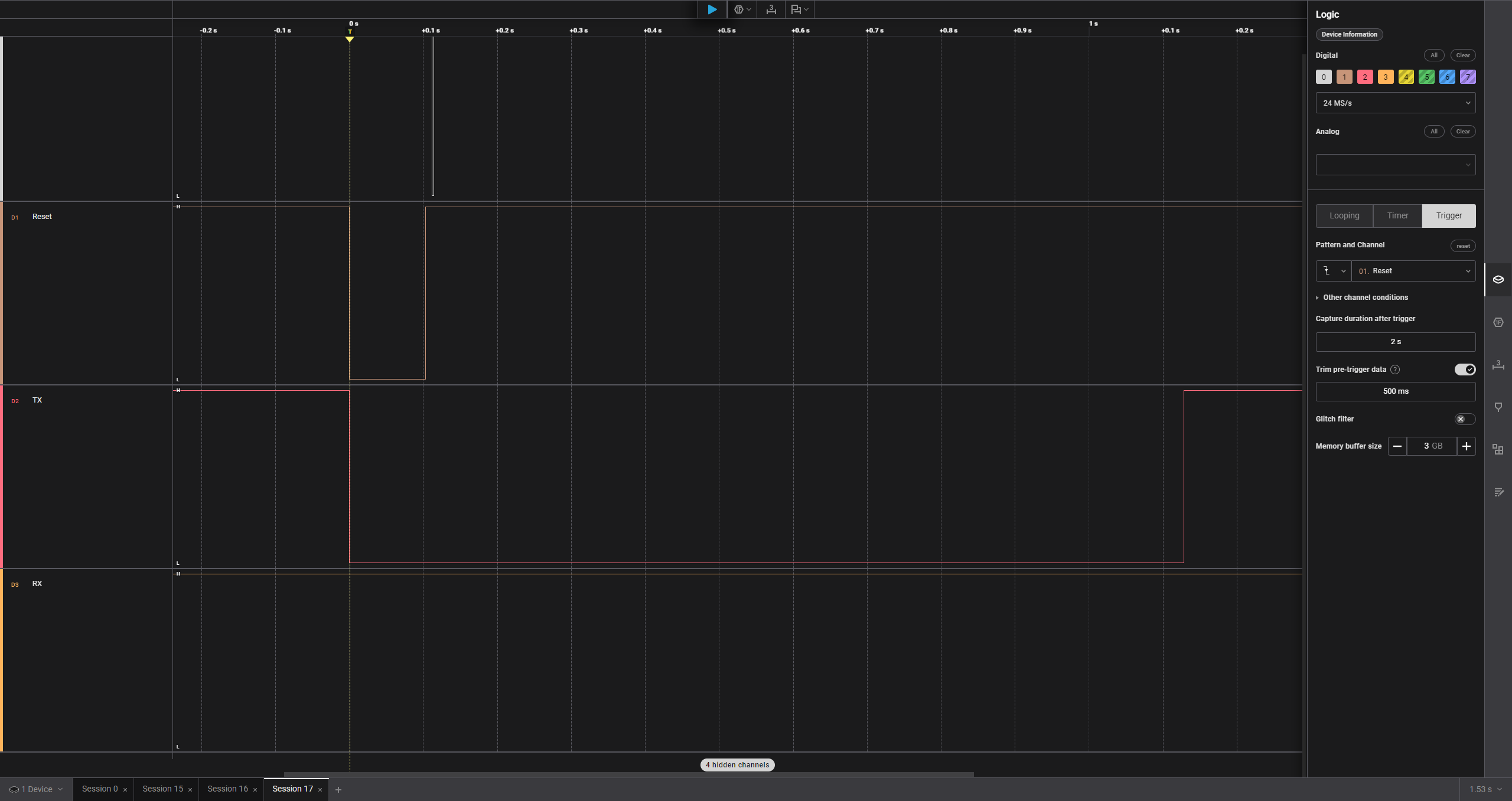Select the Device settings sidebar icon
Viewport: 1512px width, 801px height.
[1498, 280]
